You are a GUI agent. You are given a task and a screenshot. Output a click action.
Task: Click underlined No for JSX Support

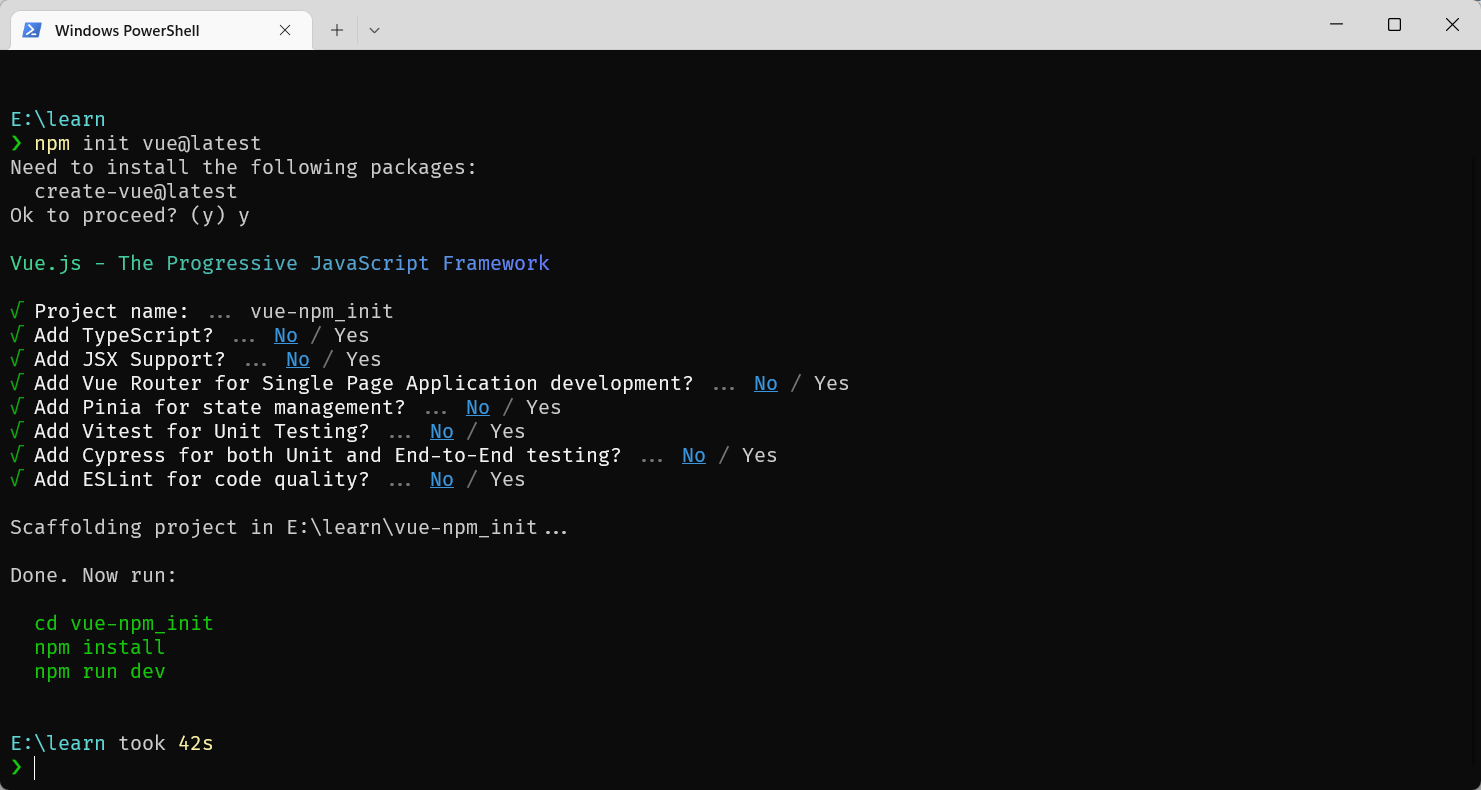[x=298, y=359]
